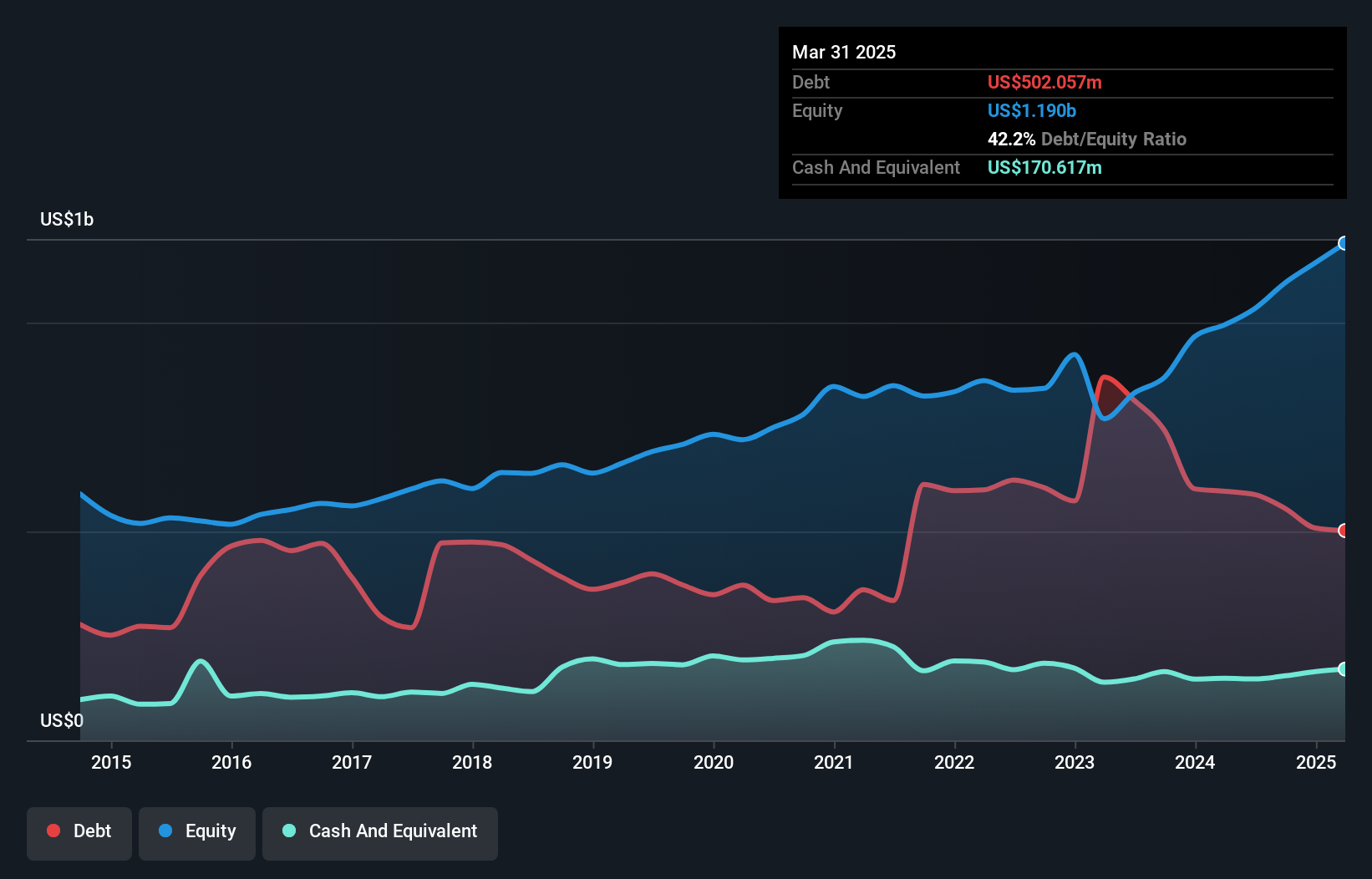This screenshot has width=1372, height=879.
Task: Click the 42.2% Debt/Equity Ratio text
Action: [x=1087, y=139]
